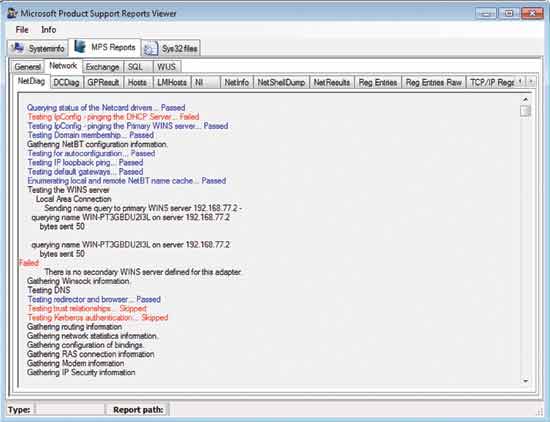Open the Exchange sub-tab

click(x=102, y=67)
